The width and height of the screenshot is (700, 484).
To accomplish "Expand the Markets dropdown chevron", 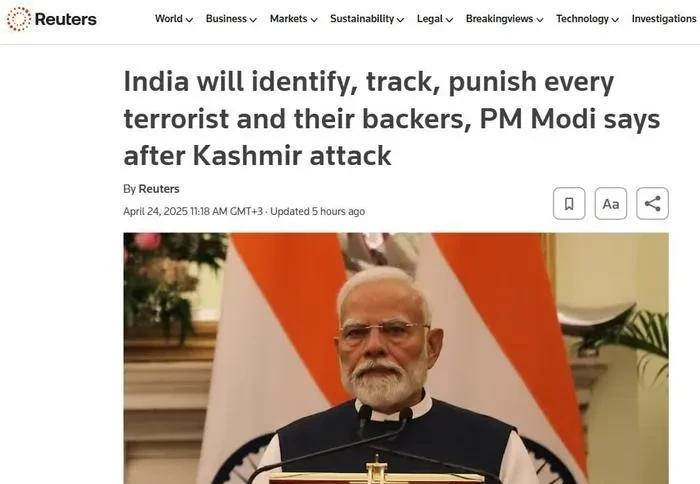I will pos(314,20).
